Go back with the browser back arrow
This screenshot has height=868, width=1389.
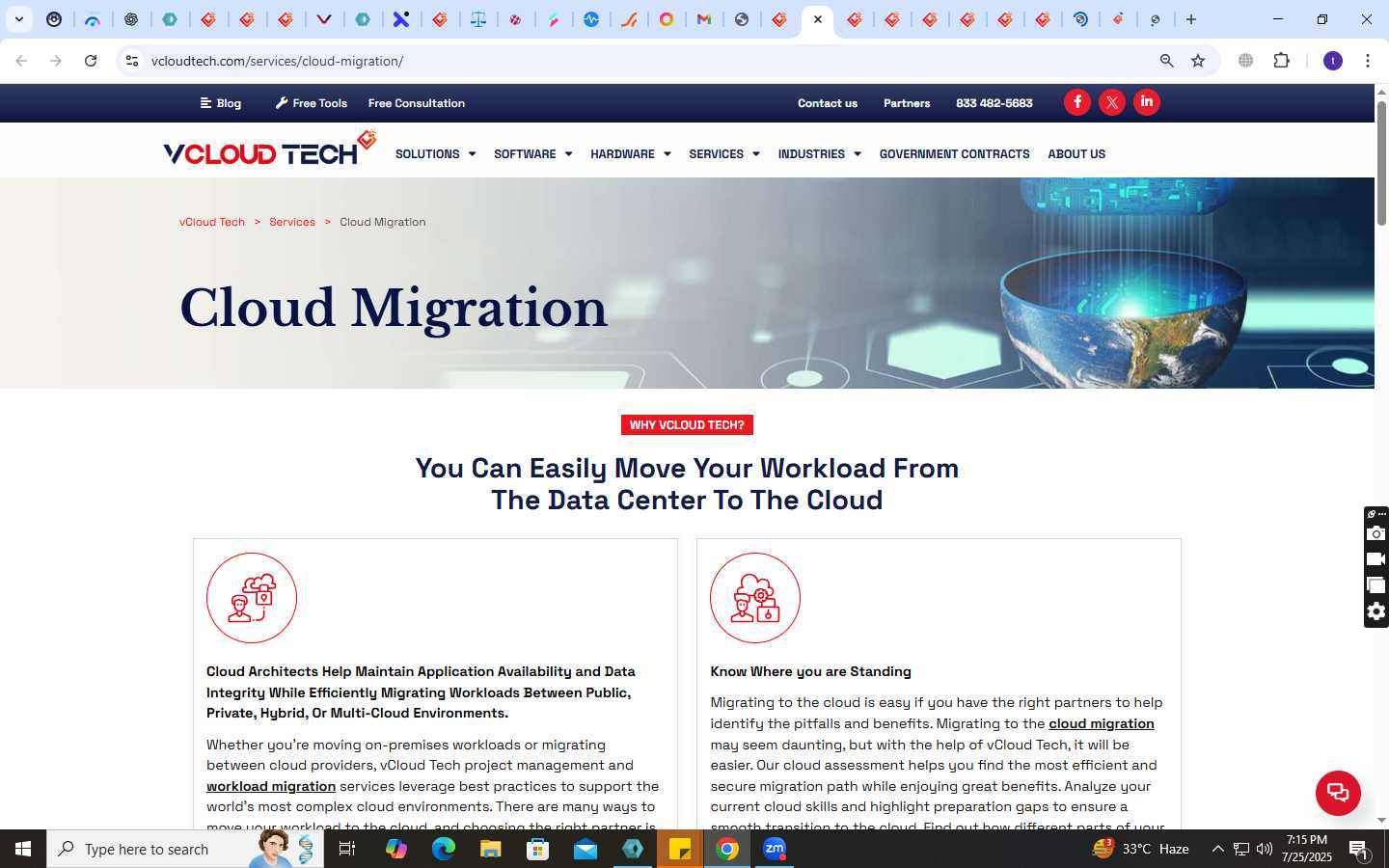coord(21,61)
